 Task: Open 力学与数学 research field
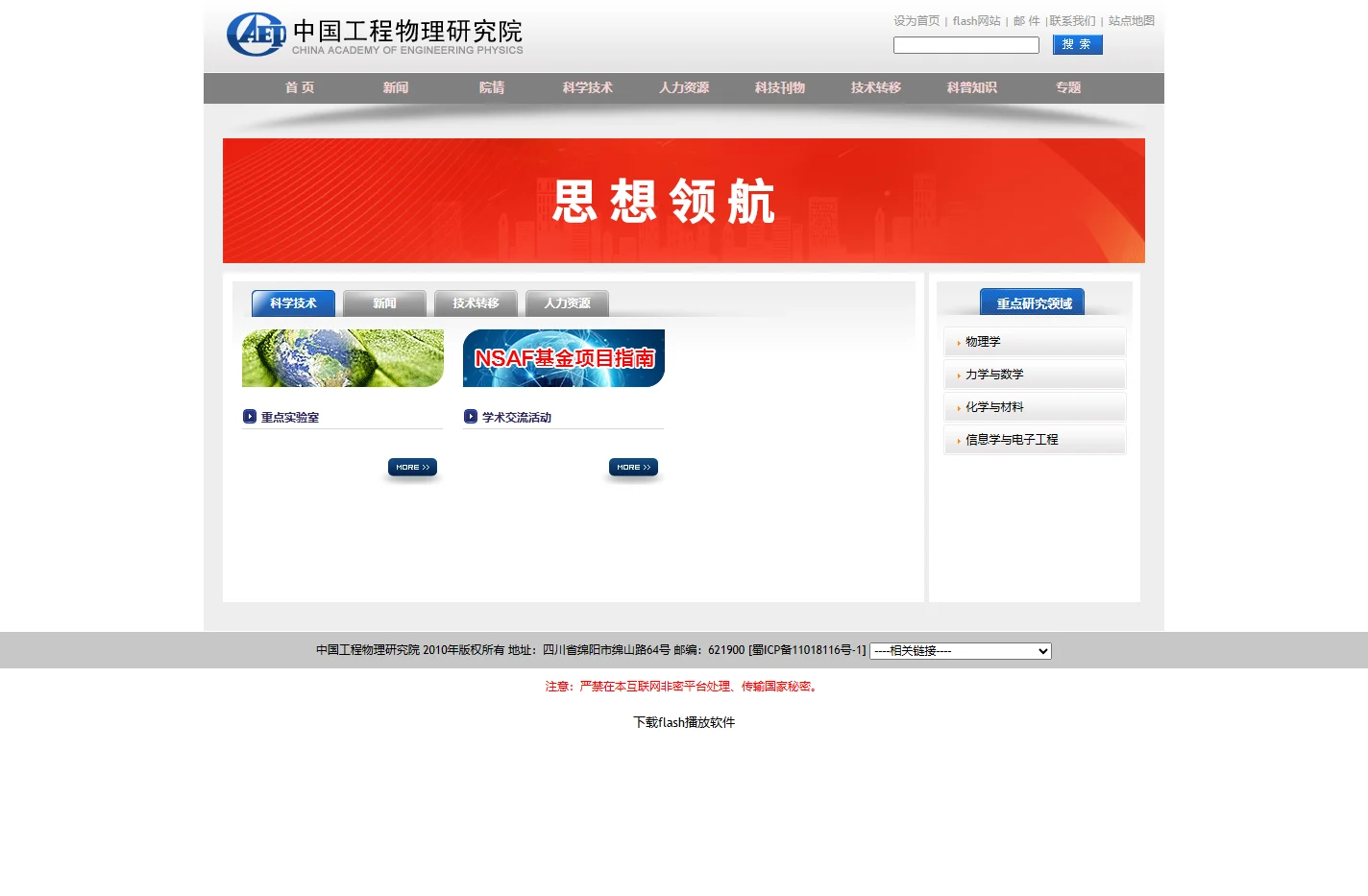994,375
